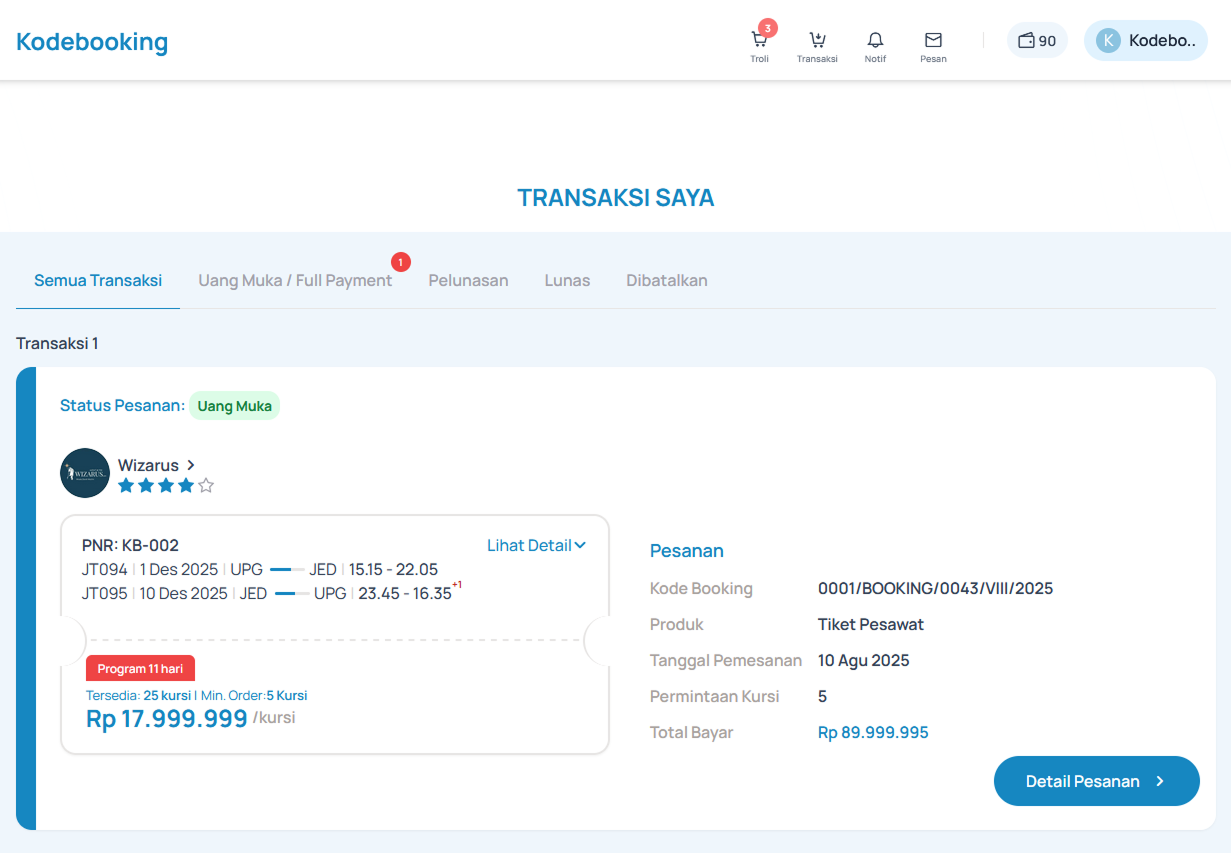Switch to Uang Muka / Full Payment tab
The height and width of the screenshot is (853, 1231).
[x=295, y=280]
